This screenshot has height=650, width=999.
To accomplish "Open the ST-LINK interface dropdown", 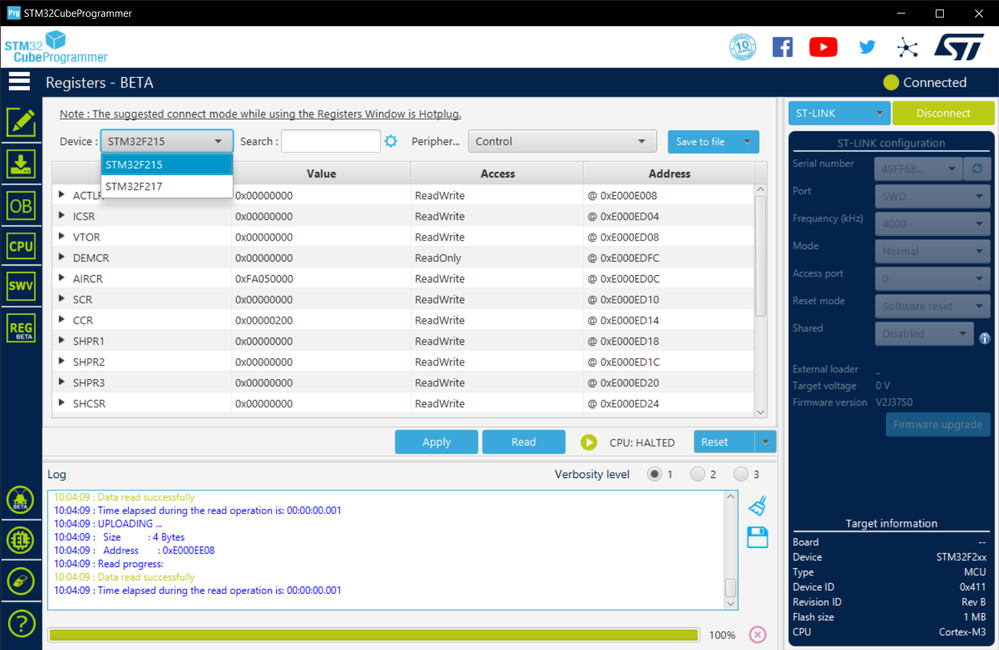I will [839, 113].
